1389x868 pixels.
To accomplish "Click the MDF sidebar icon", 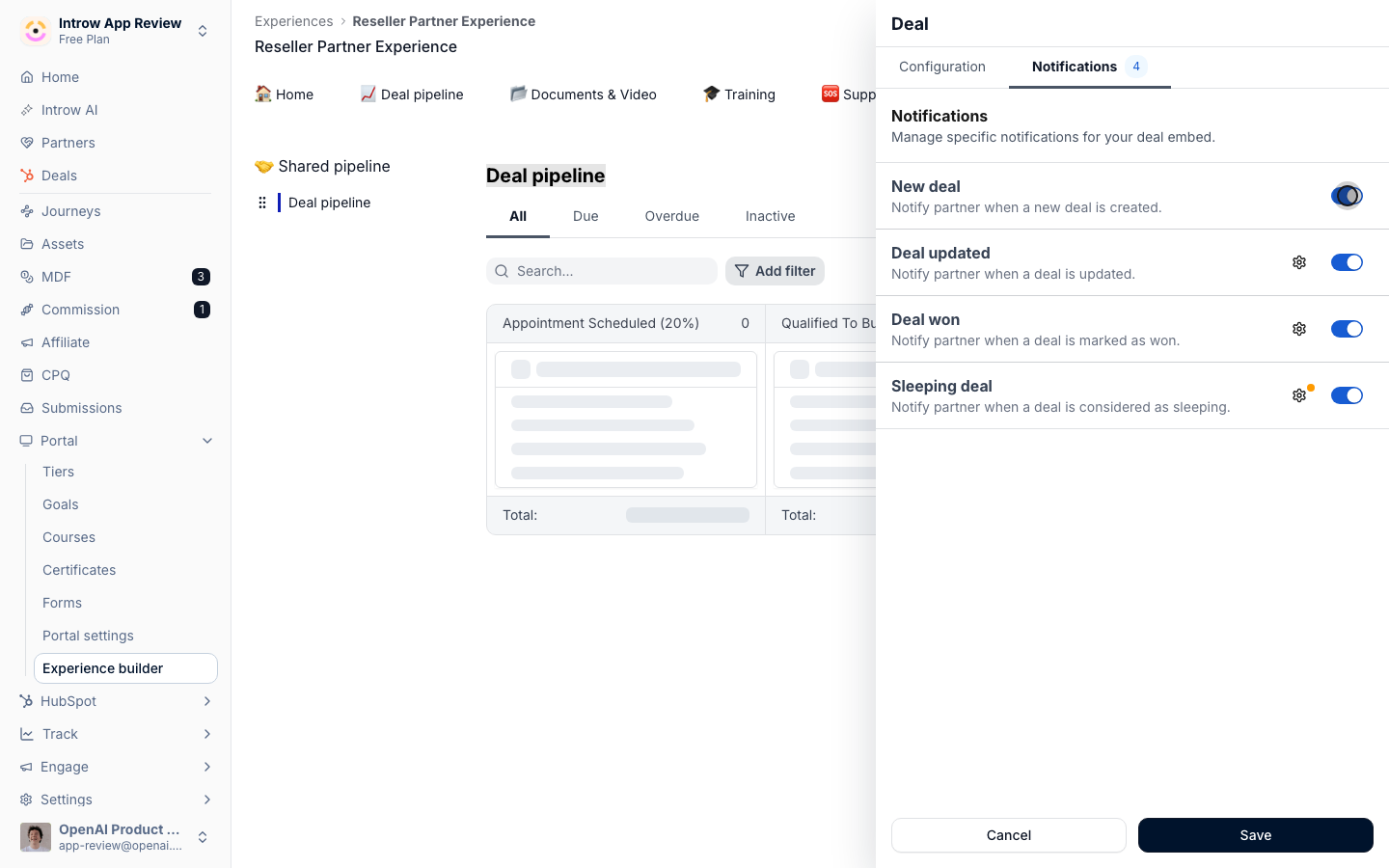I will click(x=27, y=277).
